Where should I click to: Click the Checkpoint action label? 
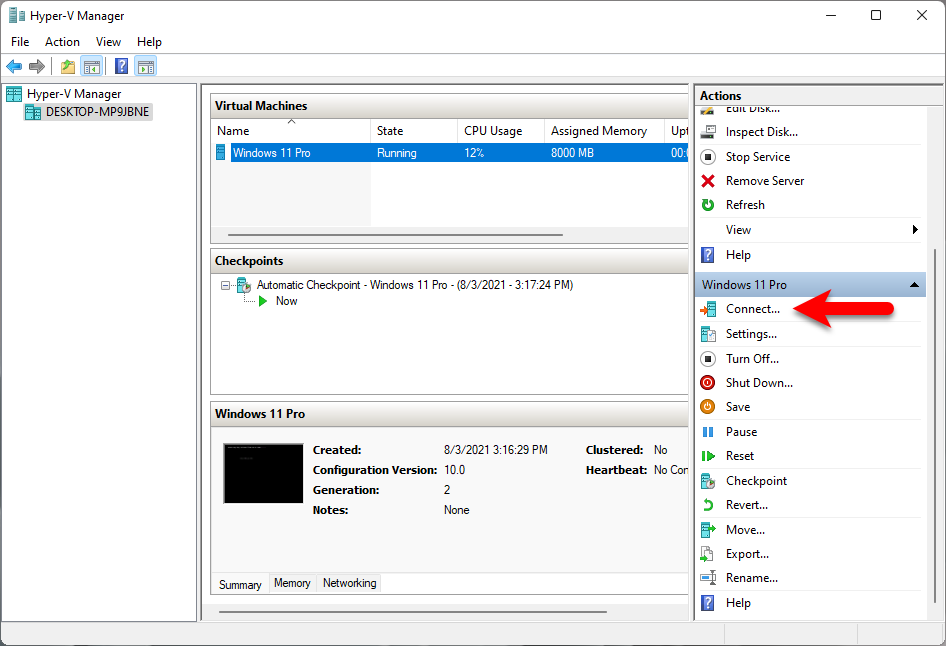[x=757, y=481]
